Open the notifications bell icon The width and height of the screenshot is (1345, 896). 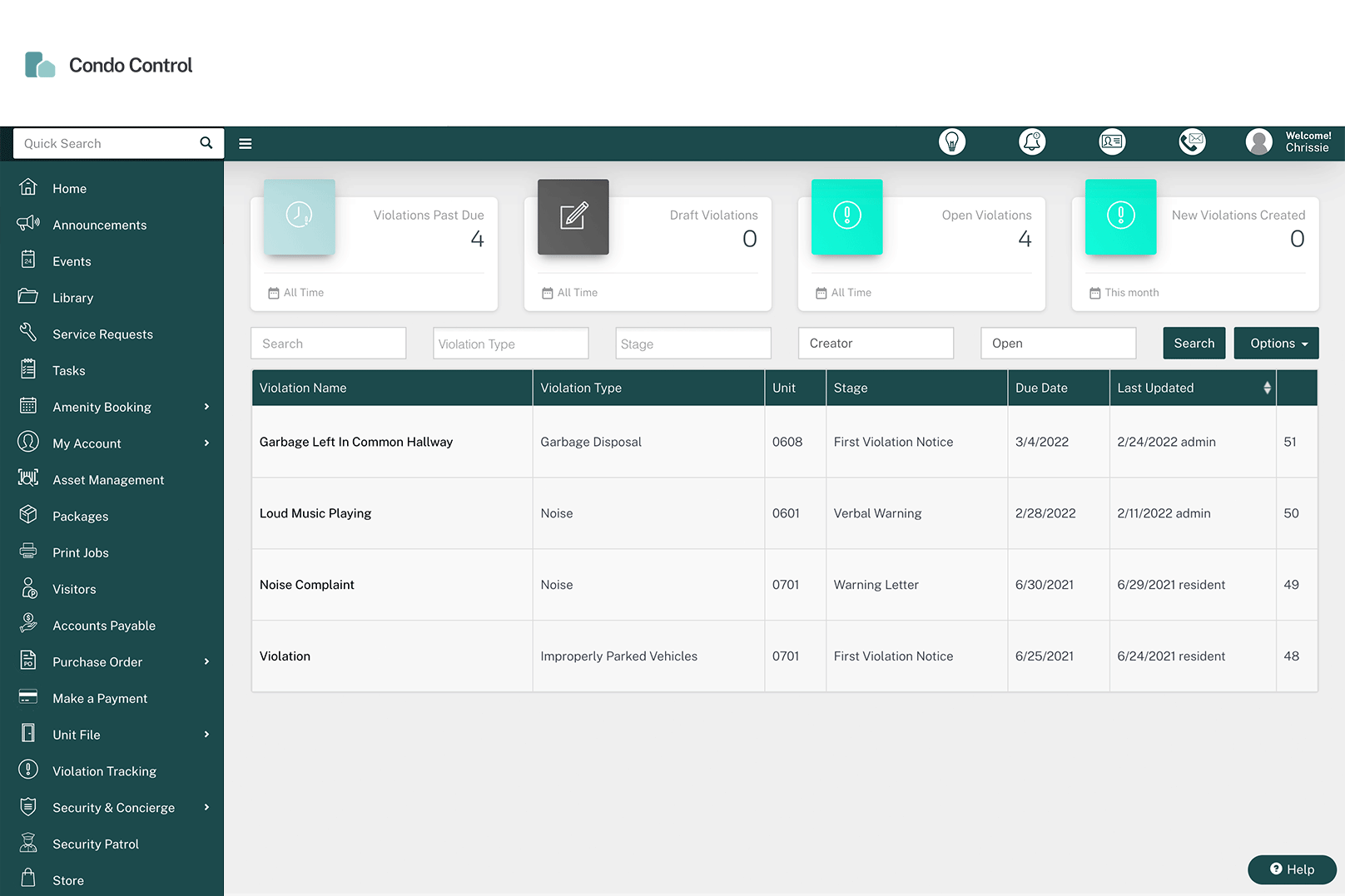1032,141
